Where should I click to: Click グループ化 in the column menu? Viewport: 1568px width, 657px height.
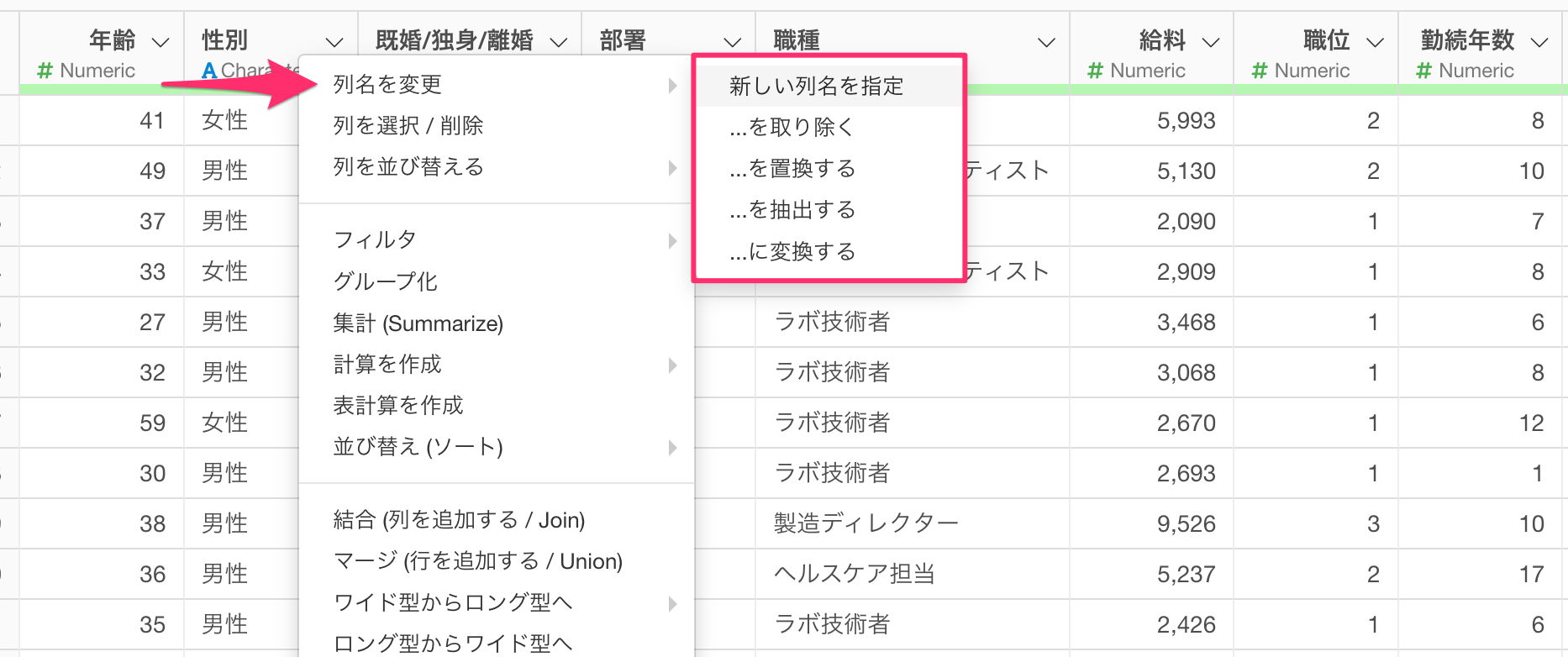pyautogui.click(x=386, y=281)
